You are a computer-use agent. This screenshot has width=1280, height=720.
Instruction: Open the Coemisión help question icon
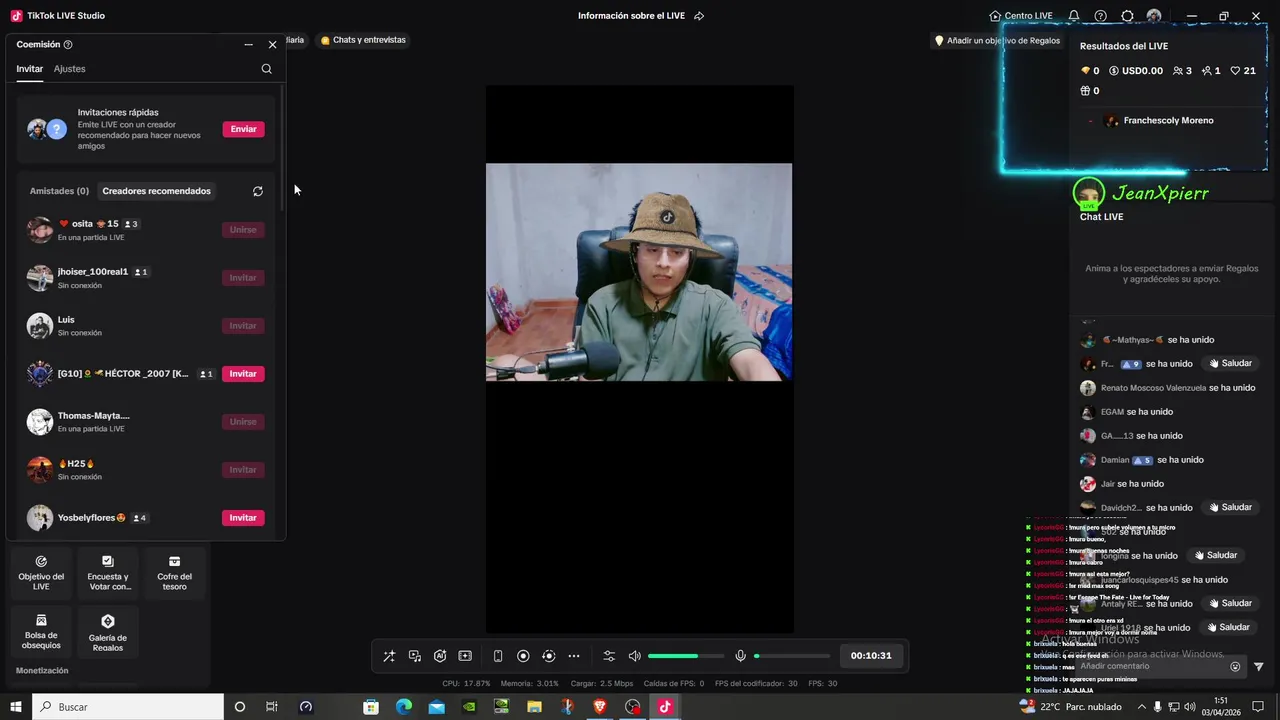click(x=68, y=45)
